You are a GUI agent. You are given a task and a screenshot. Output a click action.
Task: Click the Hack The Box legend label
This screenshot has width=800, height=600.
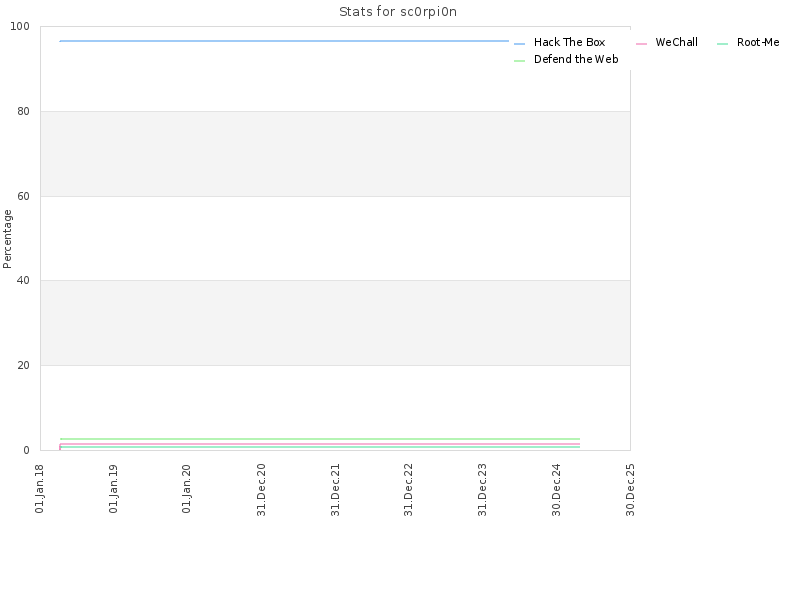pyautogui.click(x=569, y=42)
